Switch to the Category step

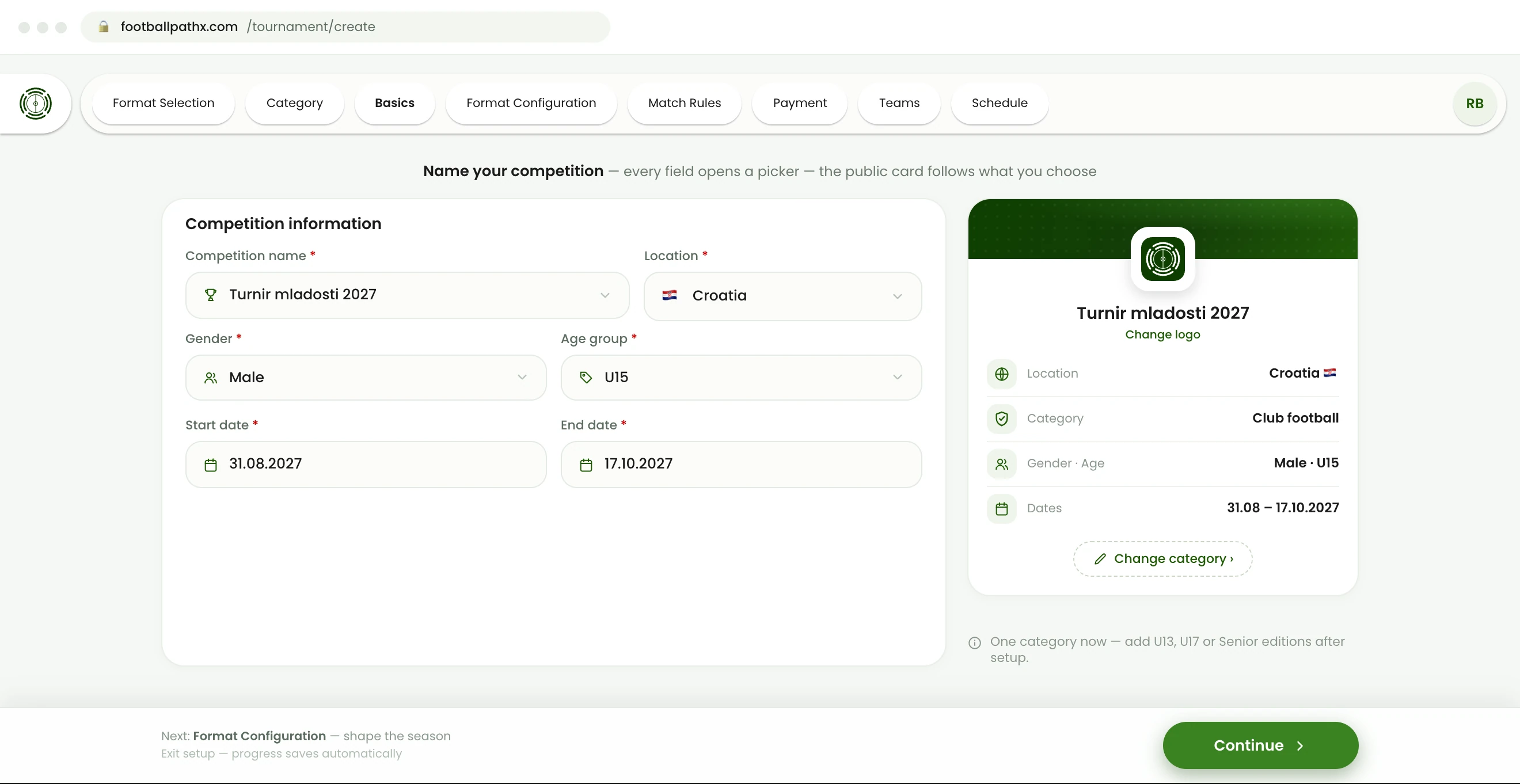click(x=294, y=103)
